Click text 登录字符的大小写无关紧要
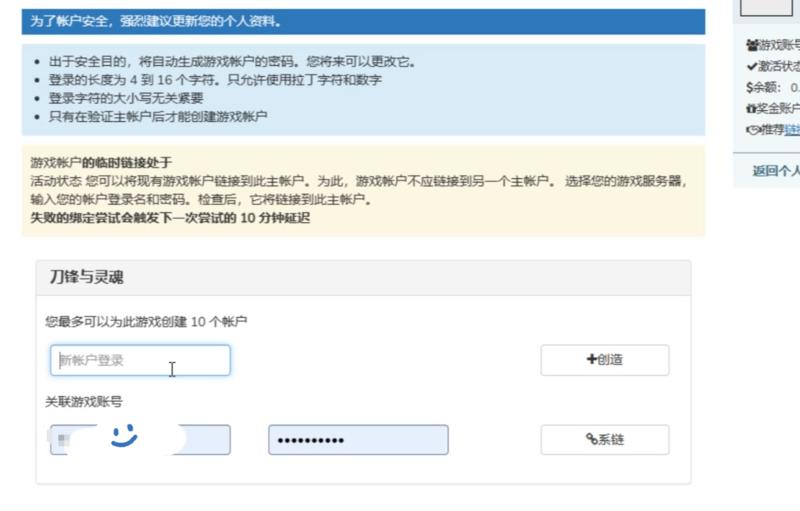Screen dimensions: 800x511 pos(126,98)
